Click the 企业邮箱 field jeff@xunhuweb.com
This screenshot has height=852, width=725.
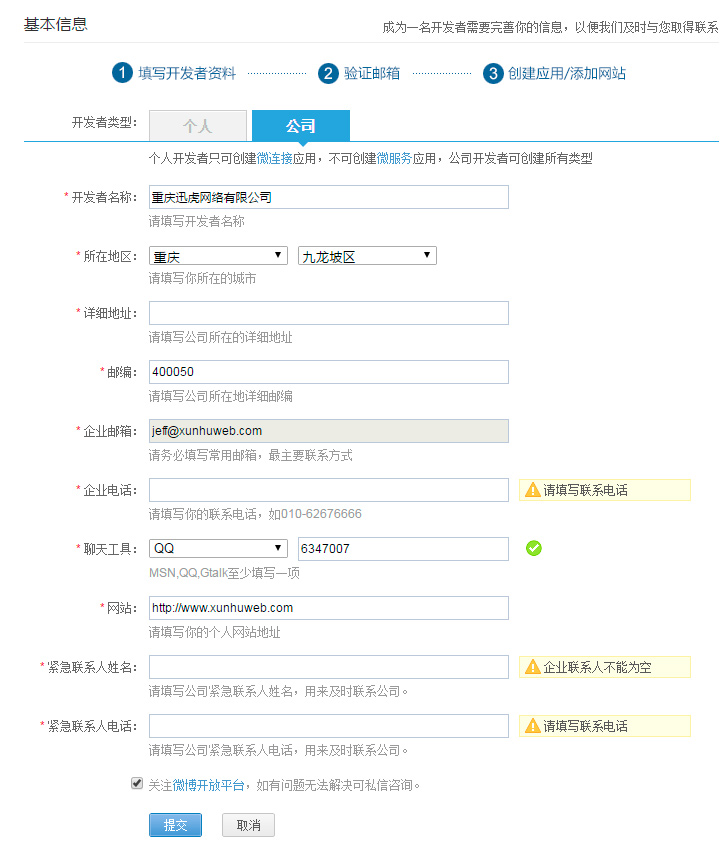click(329, 431)
